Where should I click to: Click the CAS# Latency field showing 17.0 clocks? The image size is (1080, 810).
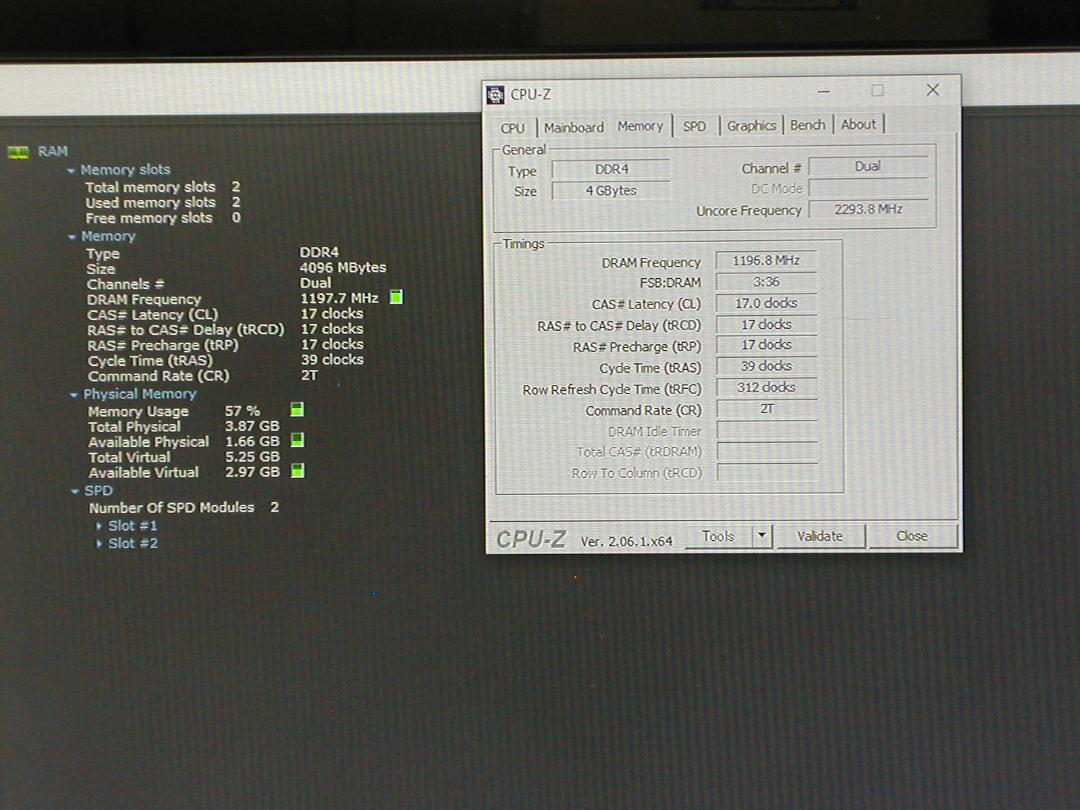[766, 303]
